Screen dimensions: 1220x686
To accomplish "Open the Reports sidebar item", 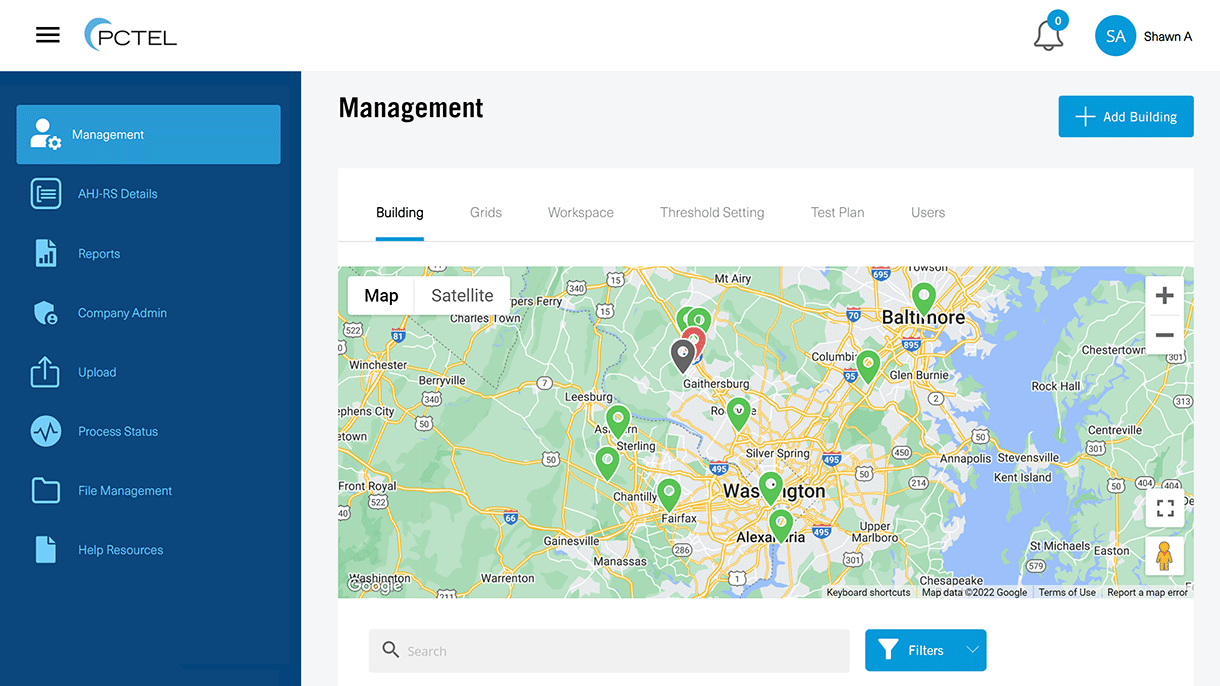I will 98,254.
